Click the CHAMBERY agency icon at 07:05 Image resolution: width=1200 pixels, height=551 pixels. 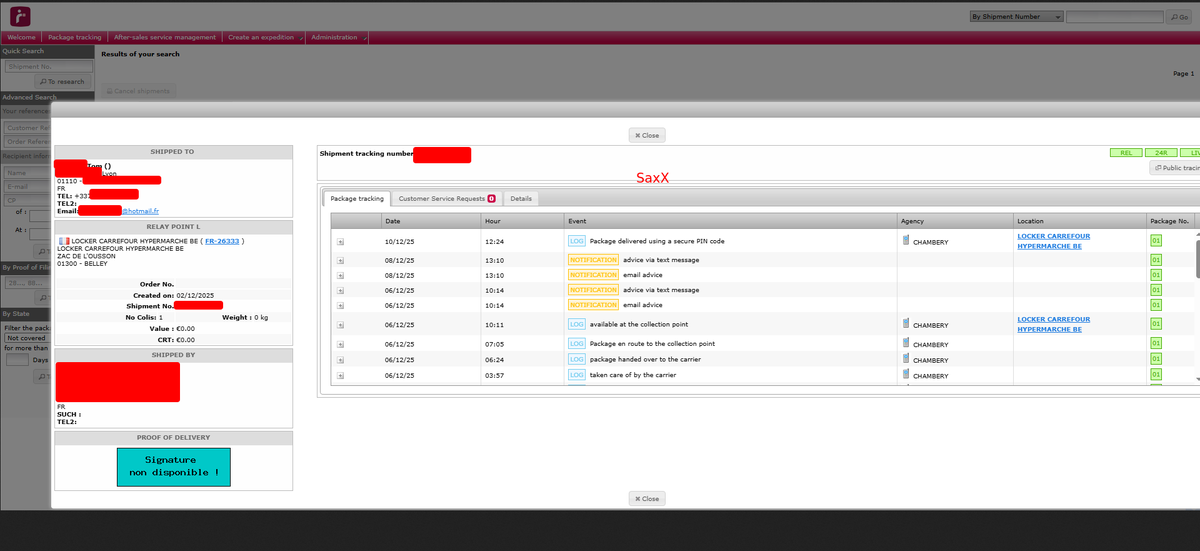coord(906,344)
